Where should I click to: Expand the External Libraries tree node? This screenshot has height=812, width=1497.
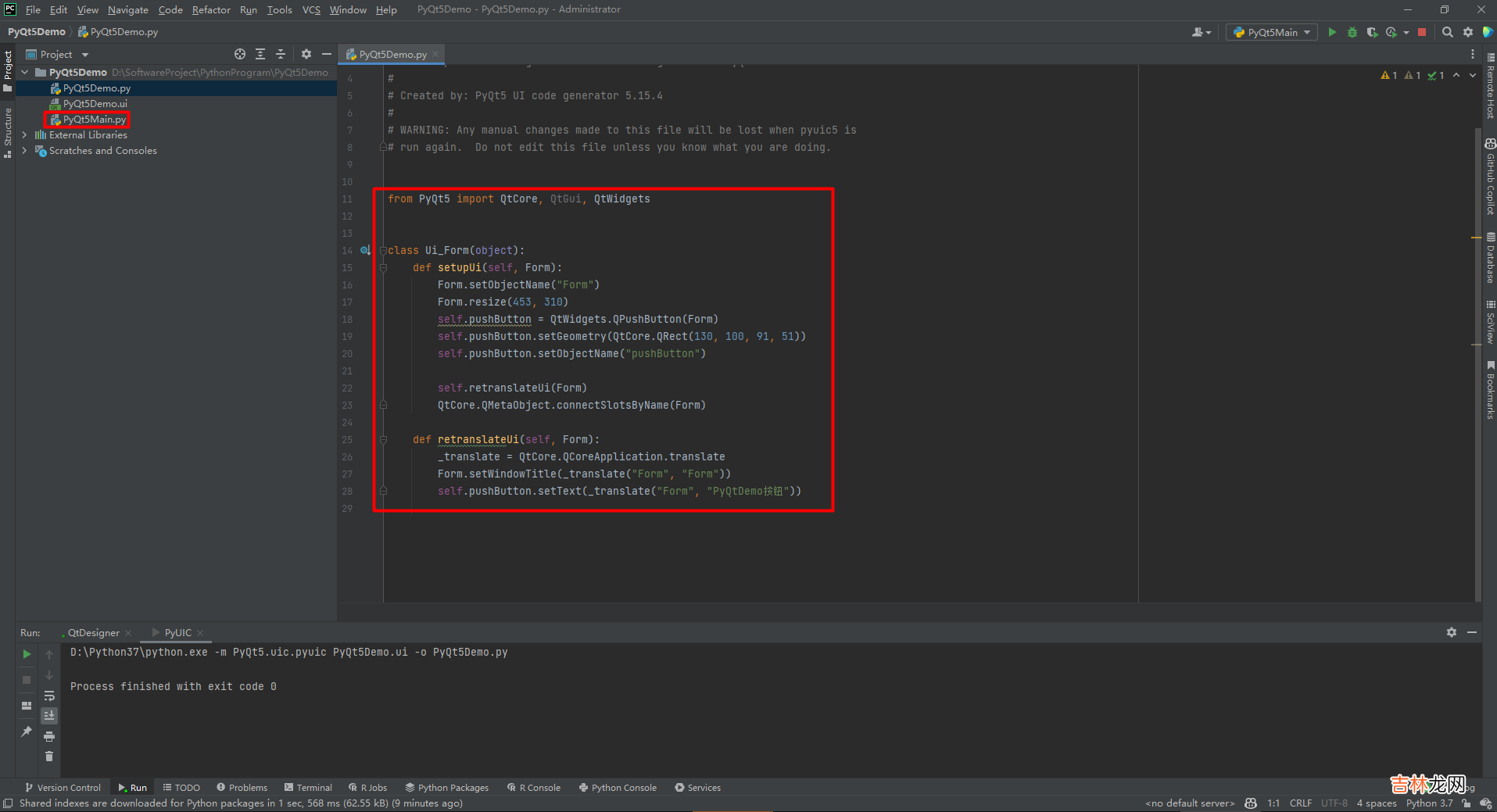24,135
